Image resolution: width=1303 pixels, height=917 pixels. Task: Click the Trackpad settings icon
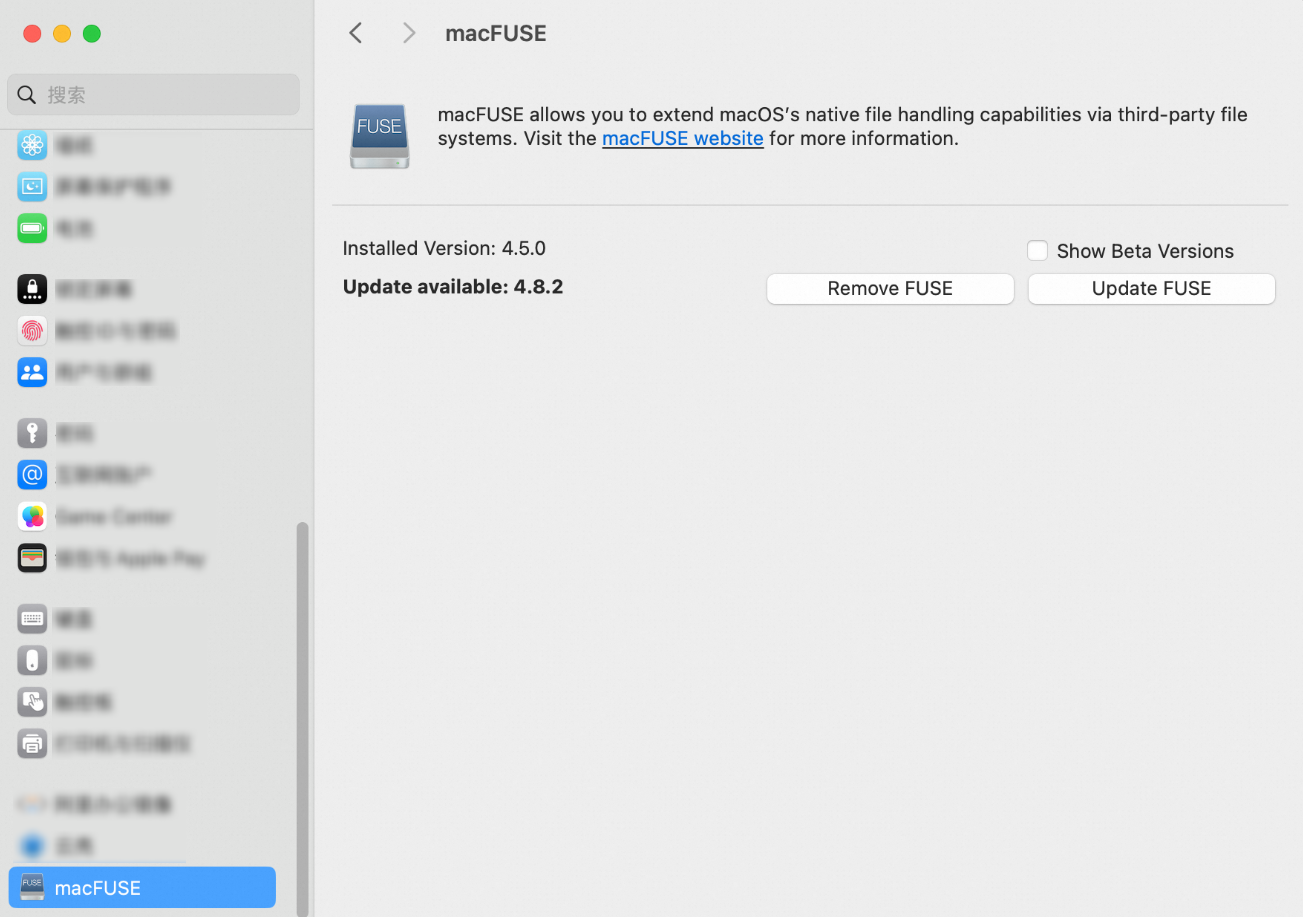tap(32, 702)
